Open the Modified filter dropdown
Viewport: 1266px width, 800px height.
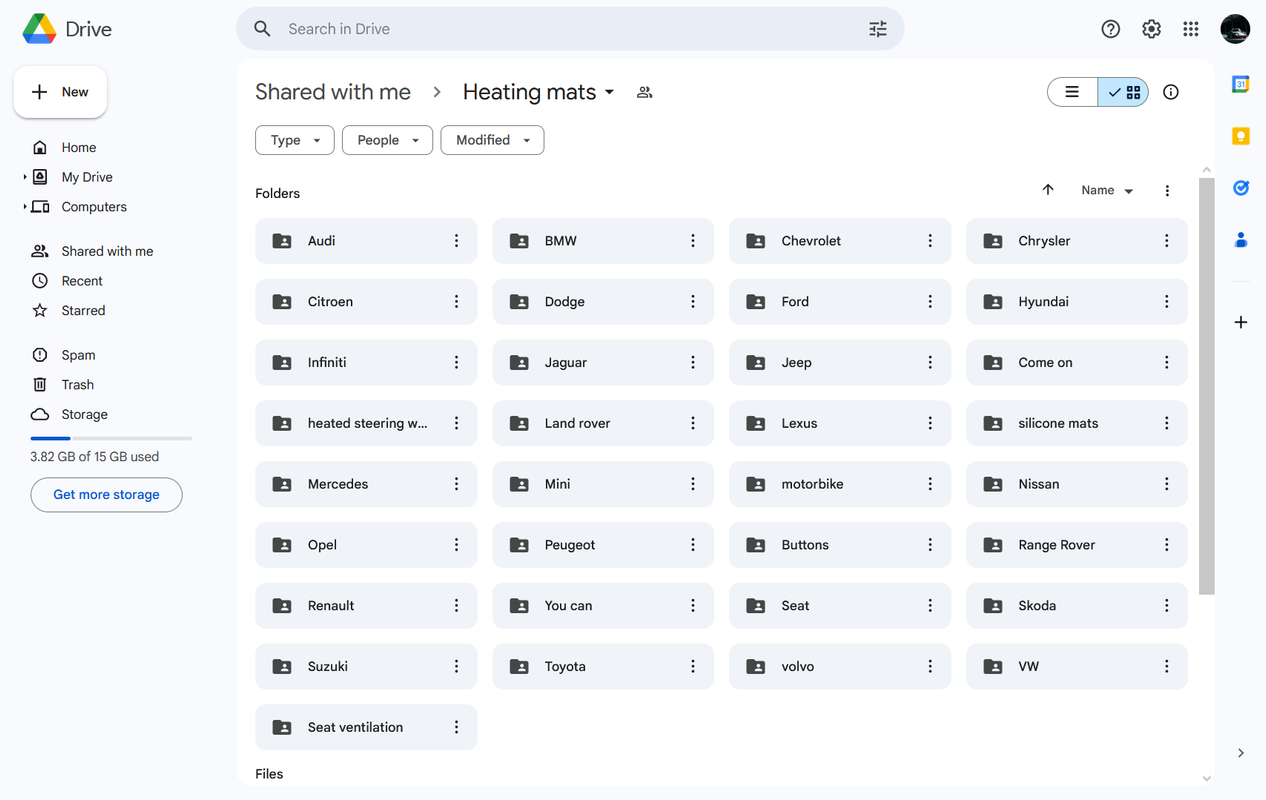[492, 140]
